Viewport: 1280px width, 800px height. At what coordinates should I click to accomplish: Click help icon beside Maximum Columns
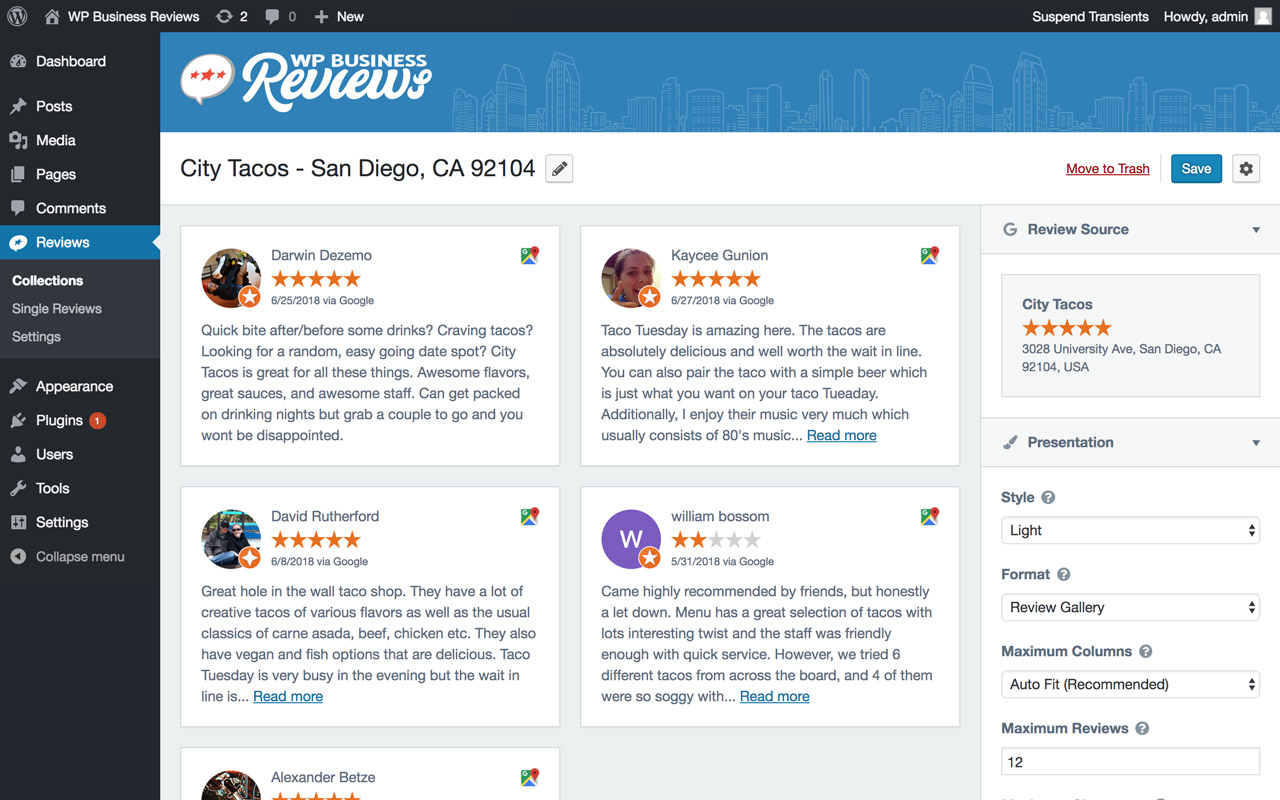click(1146, 651)
